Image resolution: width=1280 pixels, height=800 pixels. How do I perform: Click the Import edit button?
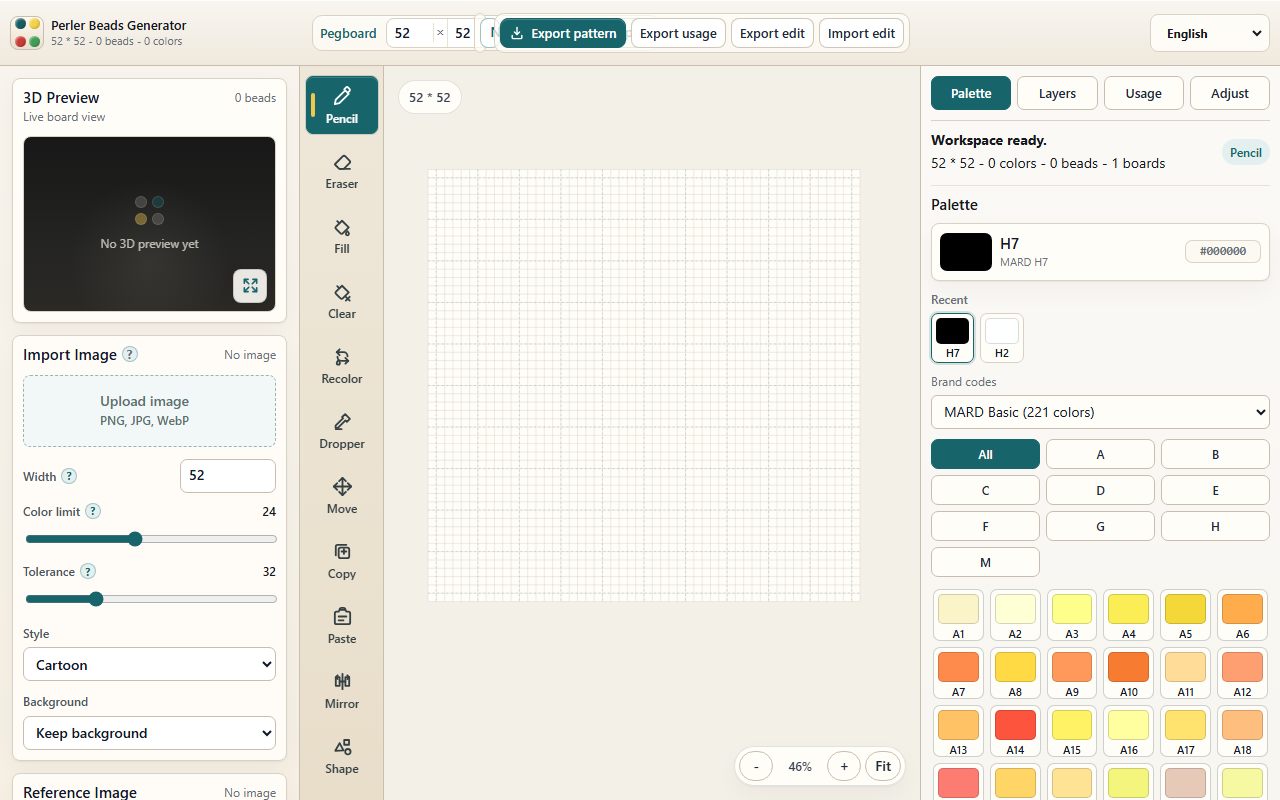(x=861, y=33)
